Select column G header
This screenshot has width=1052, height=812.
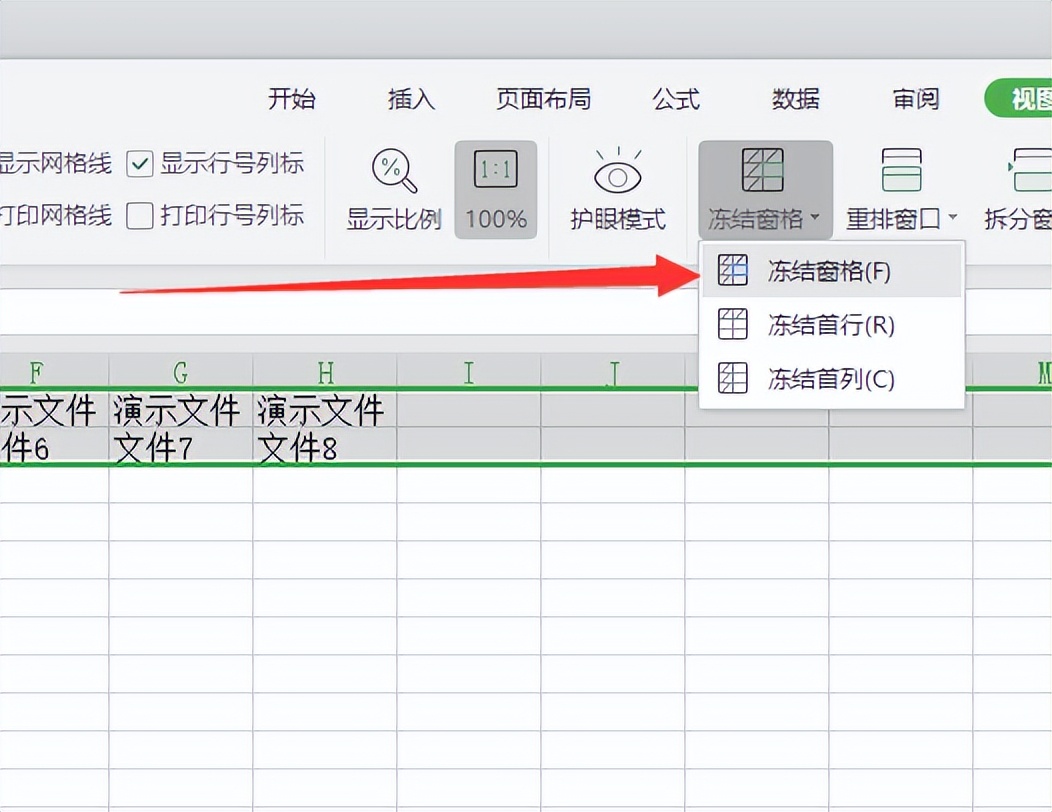point(180,371)
